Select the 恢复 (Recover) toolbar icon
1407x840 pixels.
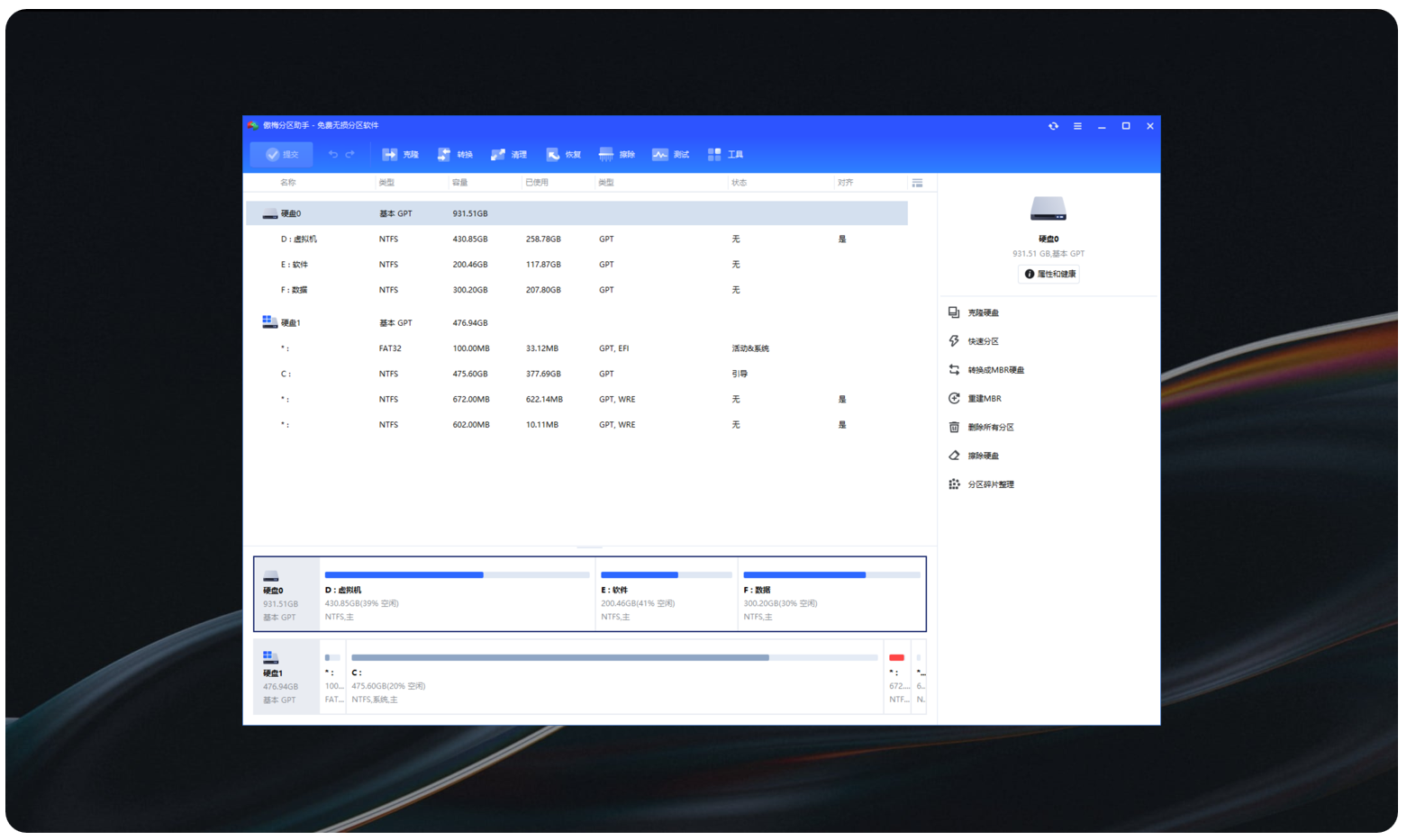(x=563, y=155)
